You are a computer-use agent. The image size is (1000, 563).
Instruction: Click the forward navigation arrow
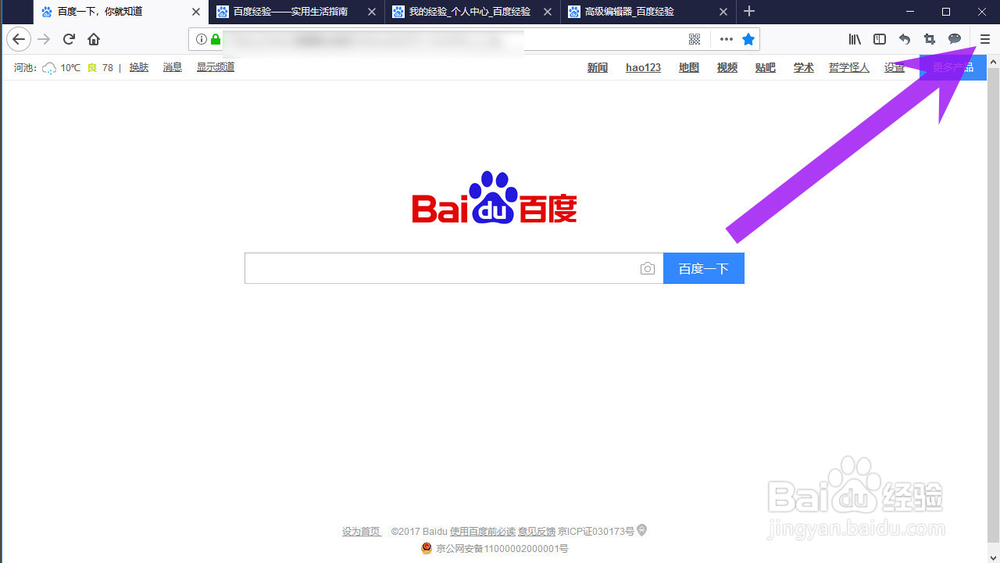point(44,40)
